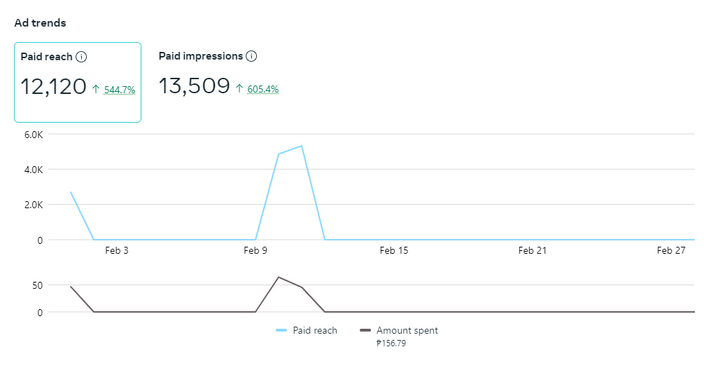The width and height of the screenshot is (714, 368).
Task: Click the Paid reach info icon
Action: coord(81,57)
